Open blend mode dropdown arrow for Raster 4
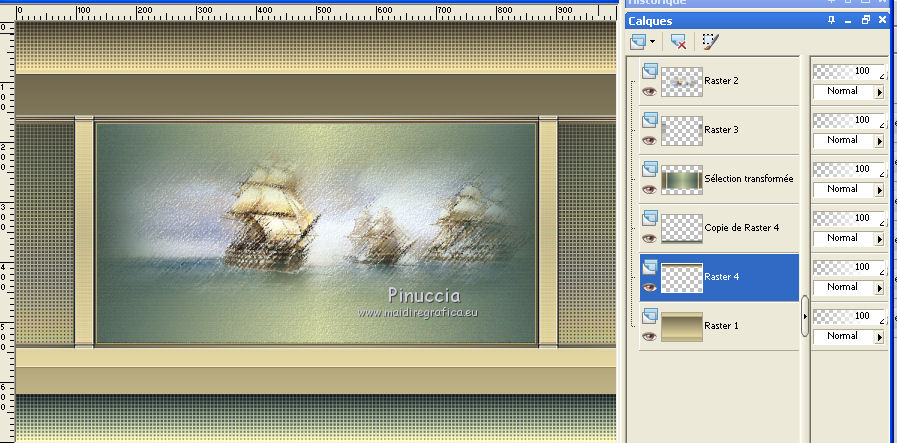 click(880, 289)
